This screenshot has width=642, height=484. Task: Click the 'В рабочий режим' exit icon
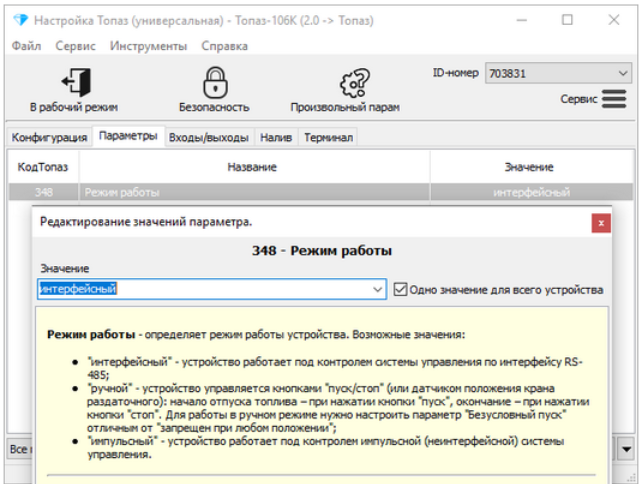[76, 82]
